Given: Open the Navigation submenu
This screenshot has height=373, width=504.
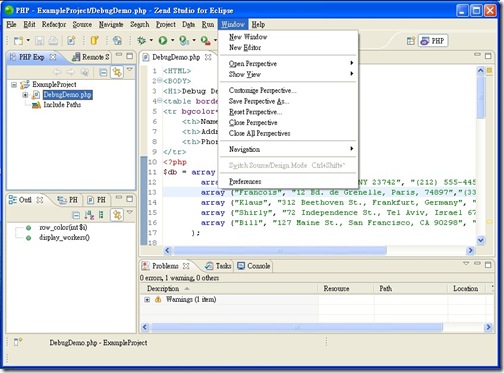Looking at the screenshot, I should (x=288, y=149).
